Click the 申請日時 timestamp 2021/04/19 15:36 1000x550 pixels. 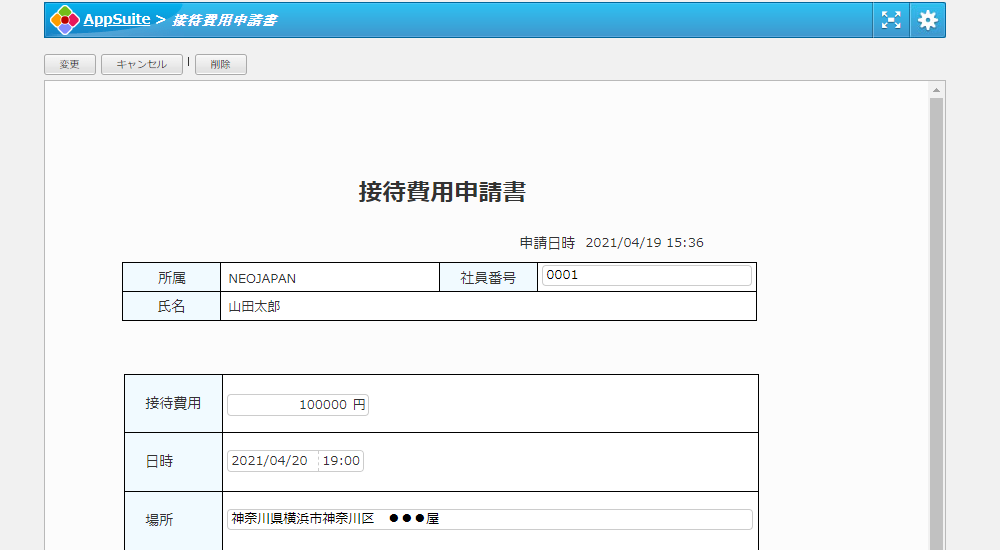point(644,243)
